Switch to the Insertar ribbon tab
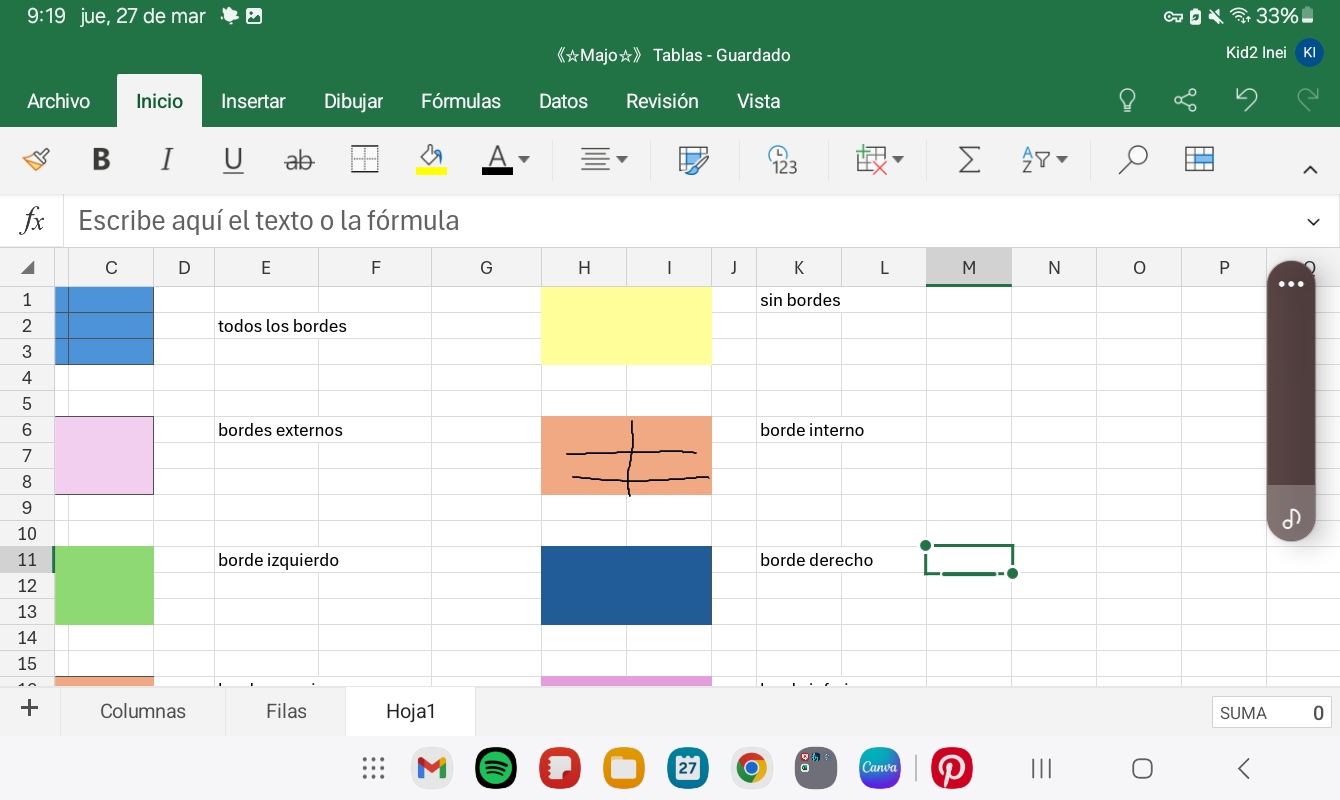 (x=253, y=101)
